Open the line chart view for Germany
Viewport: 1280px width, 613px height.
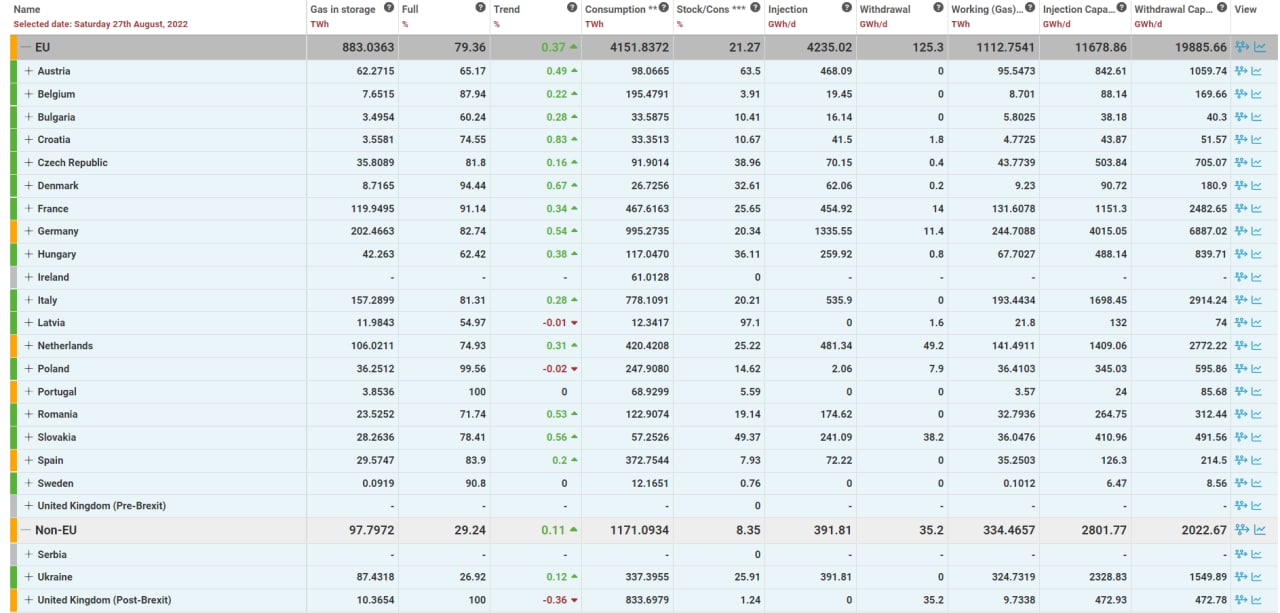[1259, 231]
